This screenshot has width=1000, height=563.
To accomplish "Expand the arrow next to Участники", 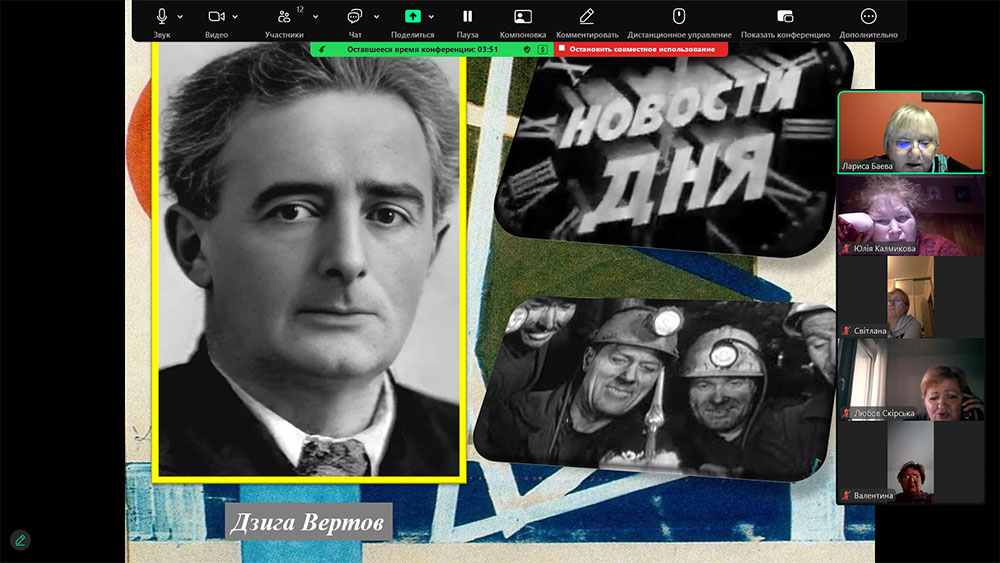I will point(316,17).
